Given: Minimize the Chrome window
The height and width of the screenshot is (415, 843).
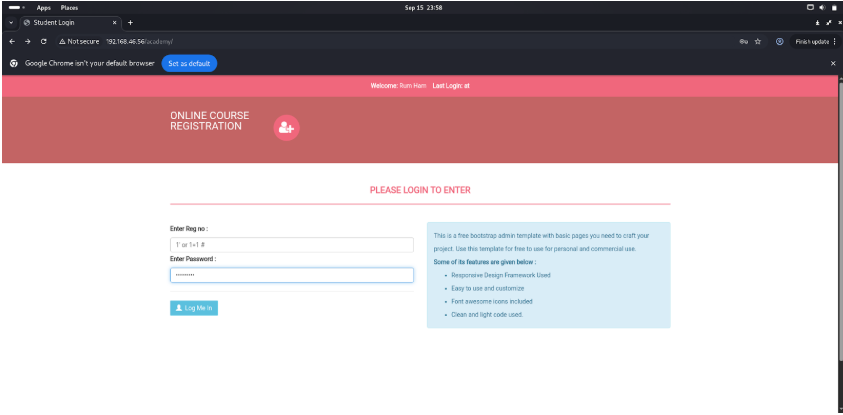Looking at the screenshot, I should pyautogui.click(x=818, y=23).
